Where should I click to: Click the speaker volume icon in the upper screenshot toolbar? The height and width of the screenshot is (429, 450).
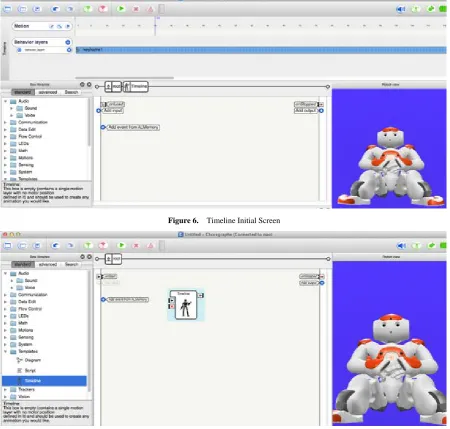(401, 9)
